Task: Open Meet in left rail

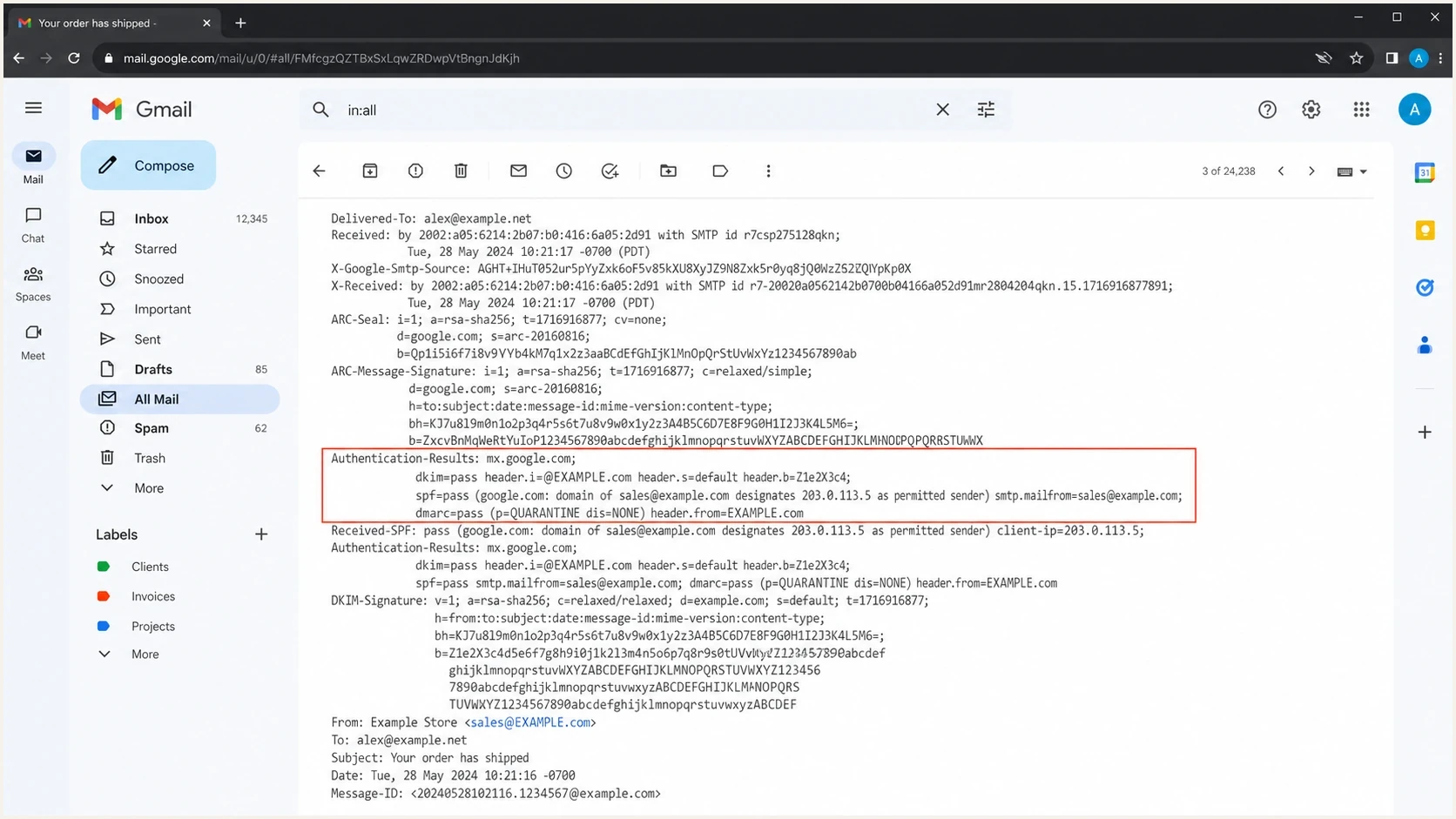Action: click(x=33, y=342)
